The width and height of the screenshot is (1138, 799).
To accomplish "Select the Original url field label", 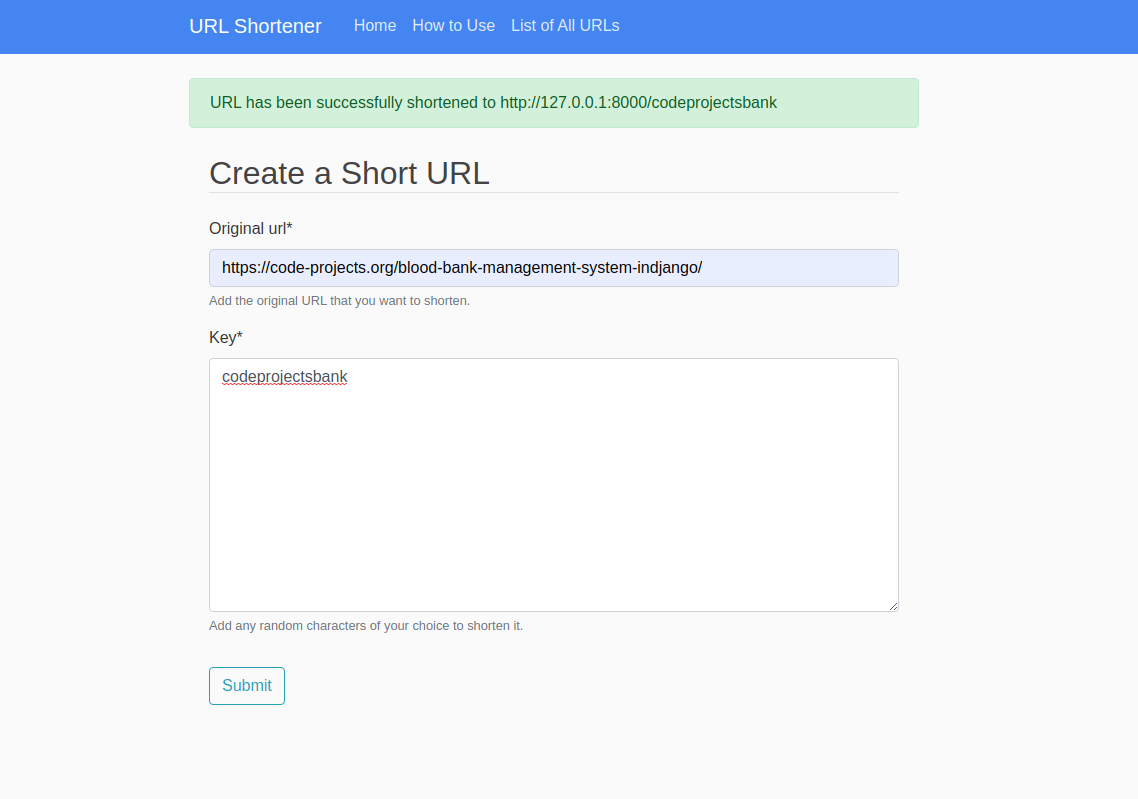I will point(246,228).
